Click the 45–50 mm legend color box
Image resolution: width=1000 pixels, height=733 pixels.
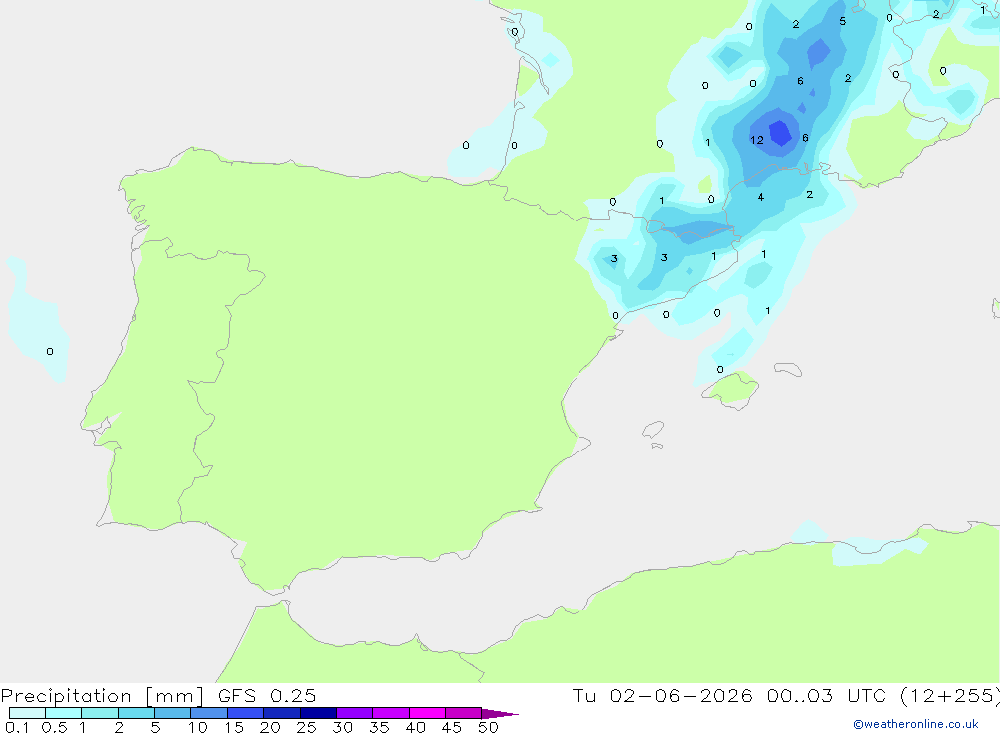463,713
